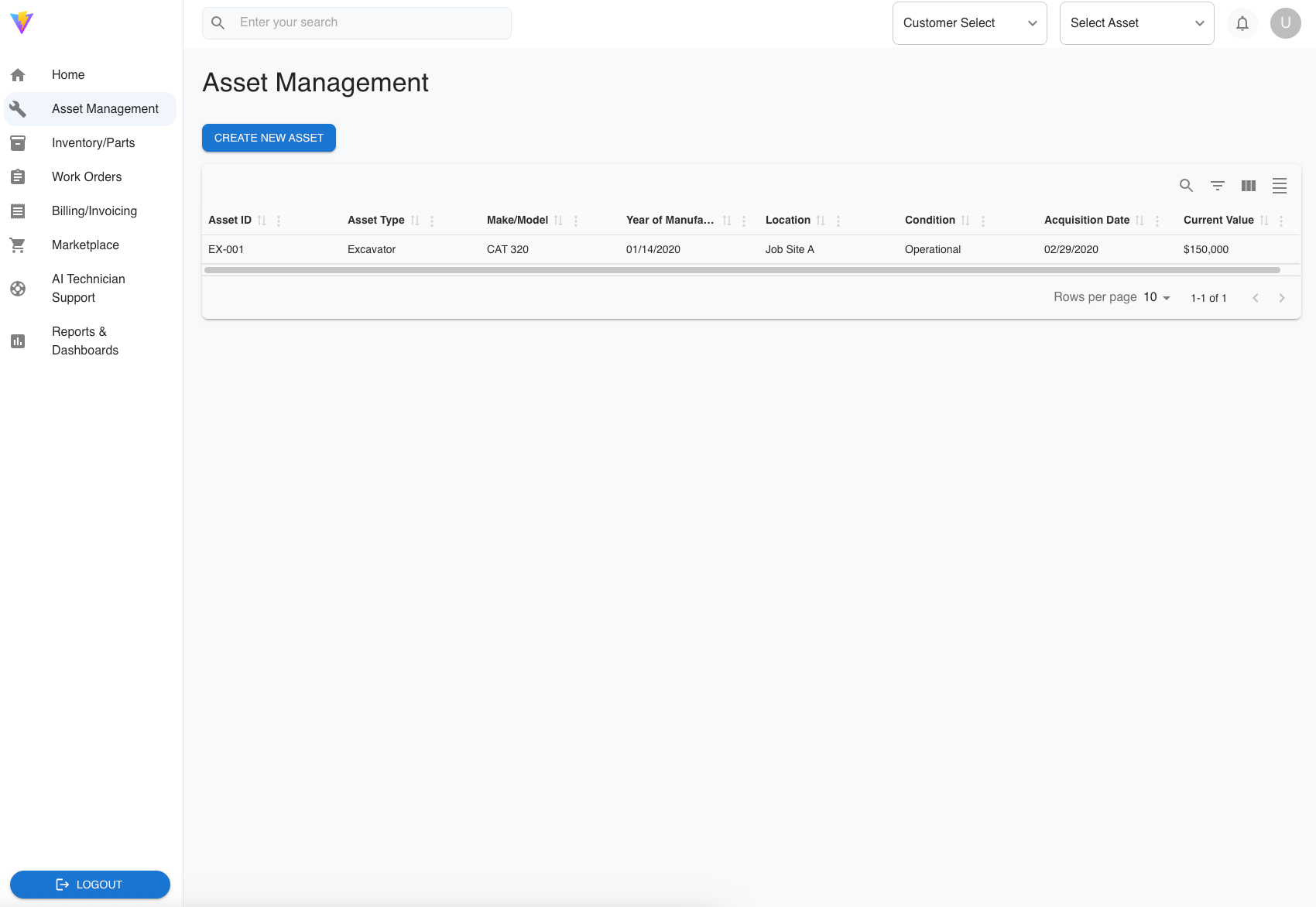The image size is (1316, 907).
Task: Sort by Asset ID arrows
Action: point(262,221)
